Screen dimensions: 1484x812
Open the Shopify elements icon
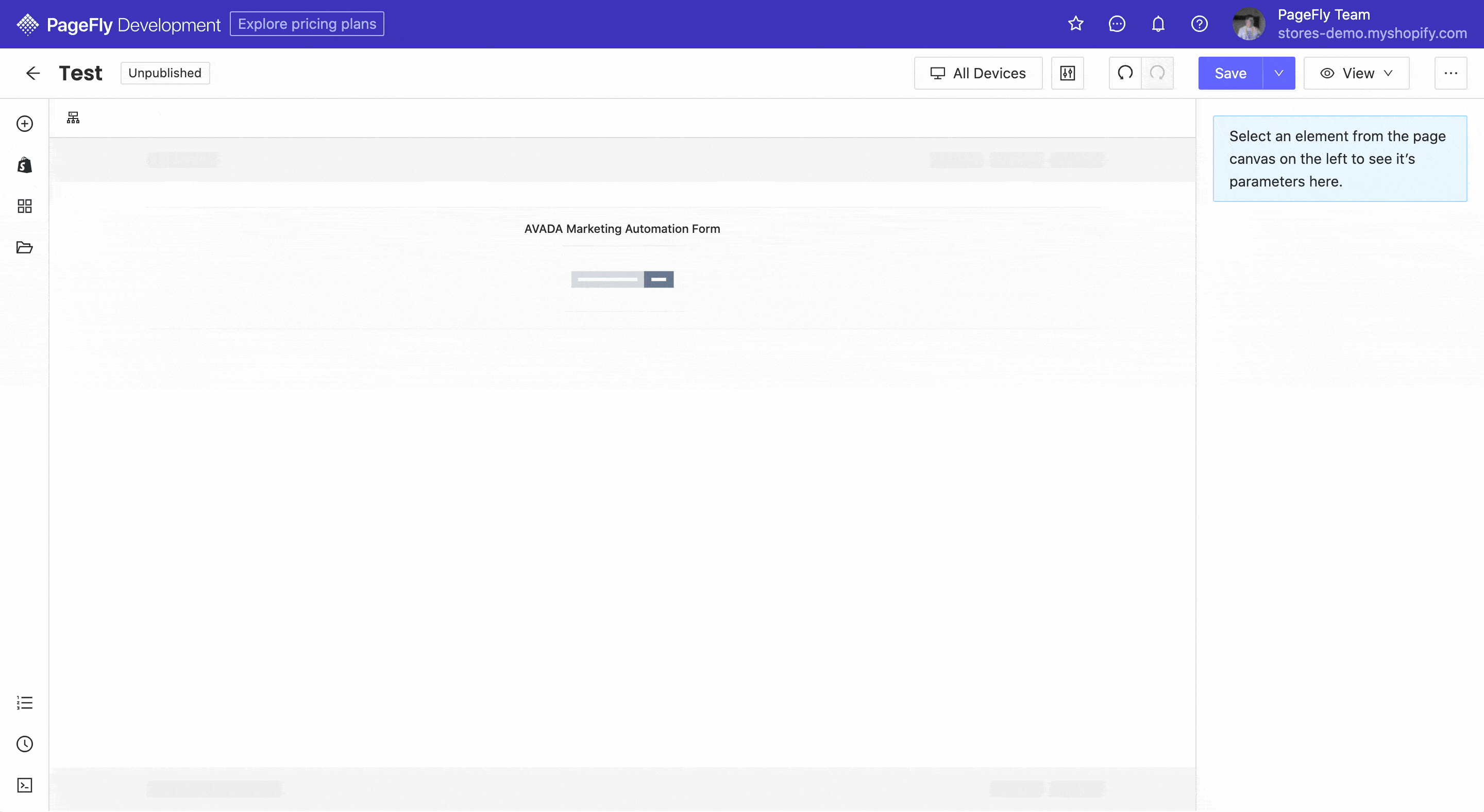pyautogui.click(x=25, y=165)
